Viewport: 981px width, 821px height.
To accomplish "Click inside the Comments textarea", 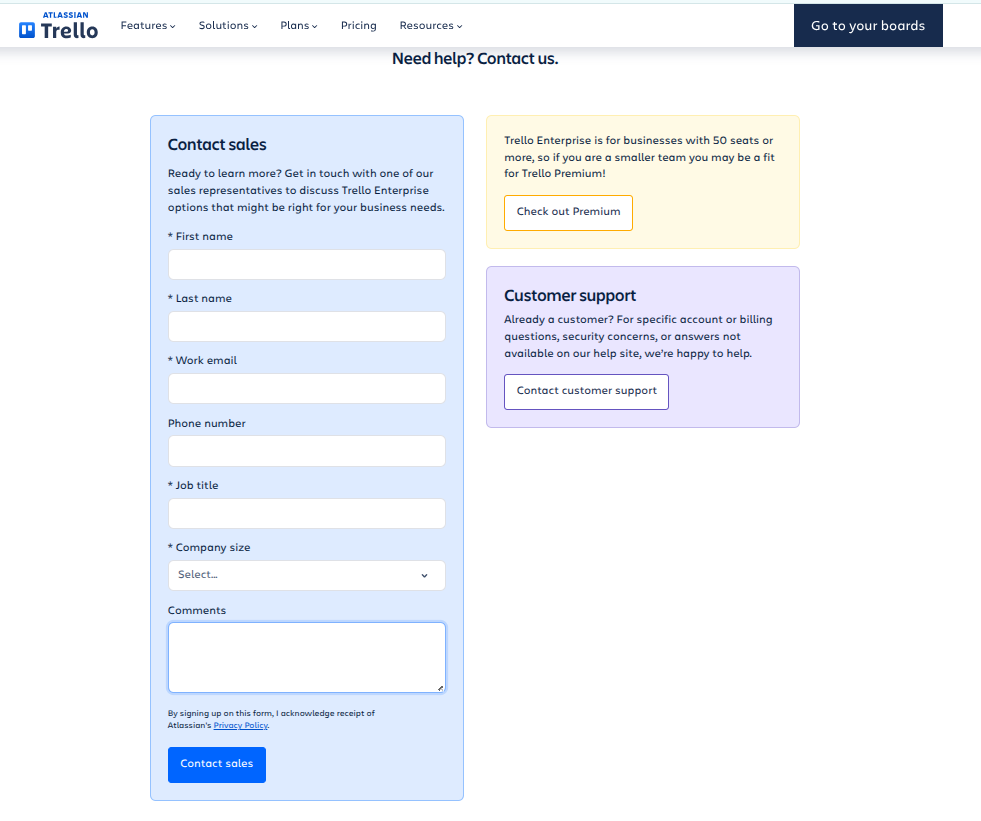I will (307, 657).
